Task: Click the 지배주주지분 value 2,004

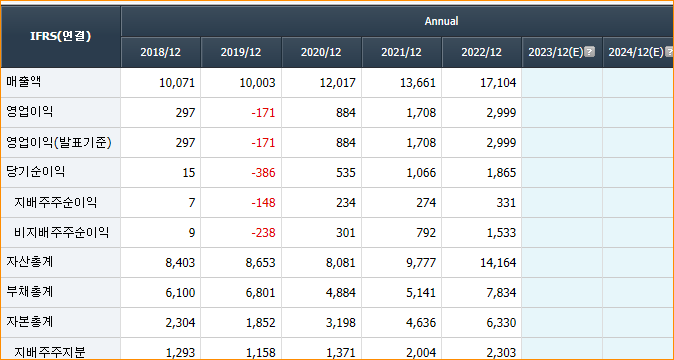Action: tap(421, 353)
